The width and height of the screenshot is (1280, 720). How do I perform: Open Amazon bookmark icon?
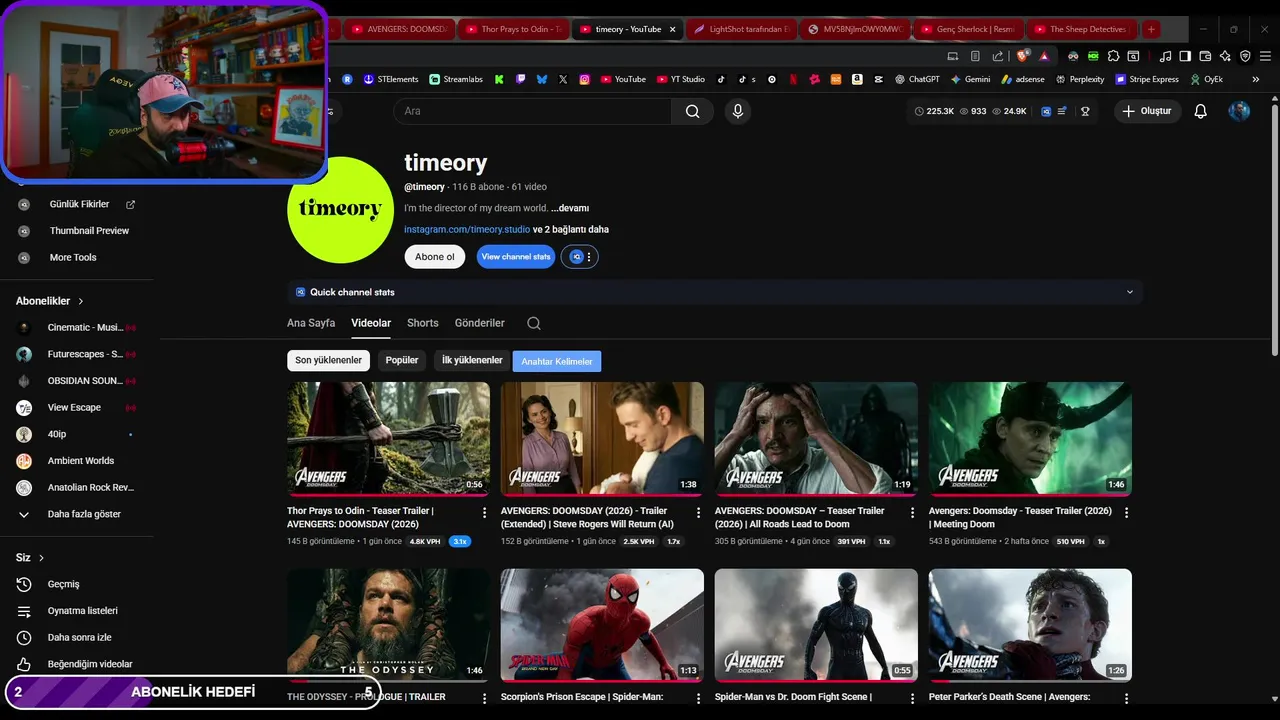coord(858,79)
